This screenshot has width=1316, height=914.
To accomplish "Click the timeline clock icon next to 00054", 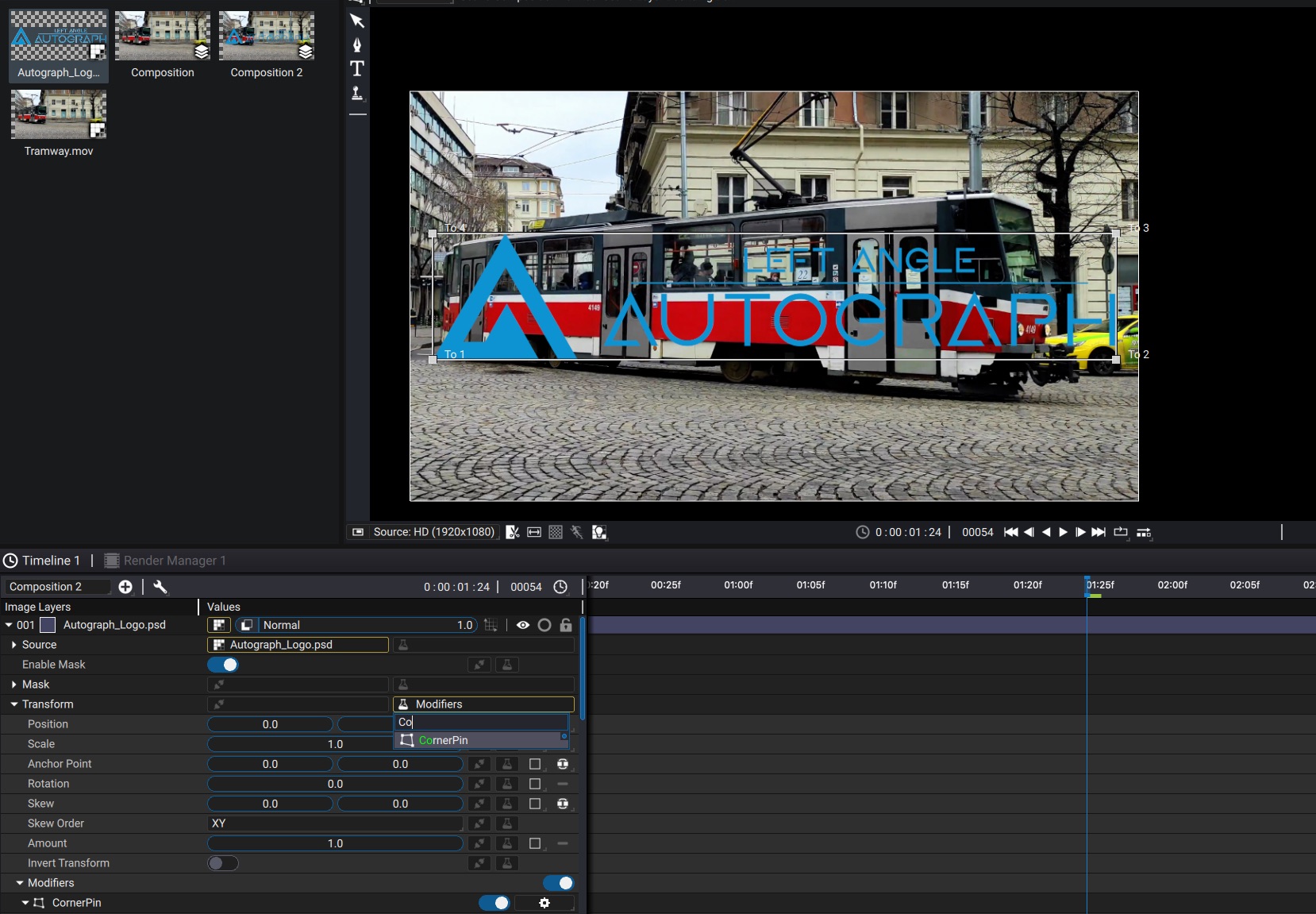I will 560,587.
